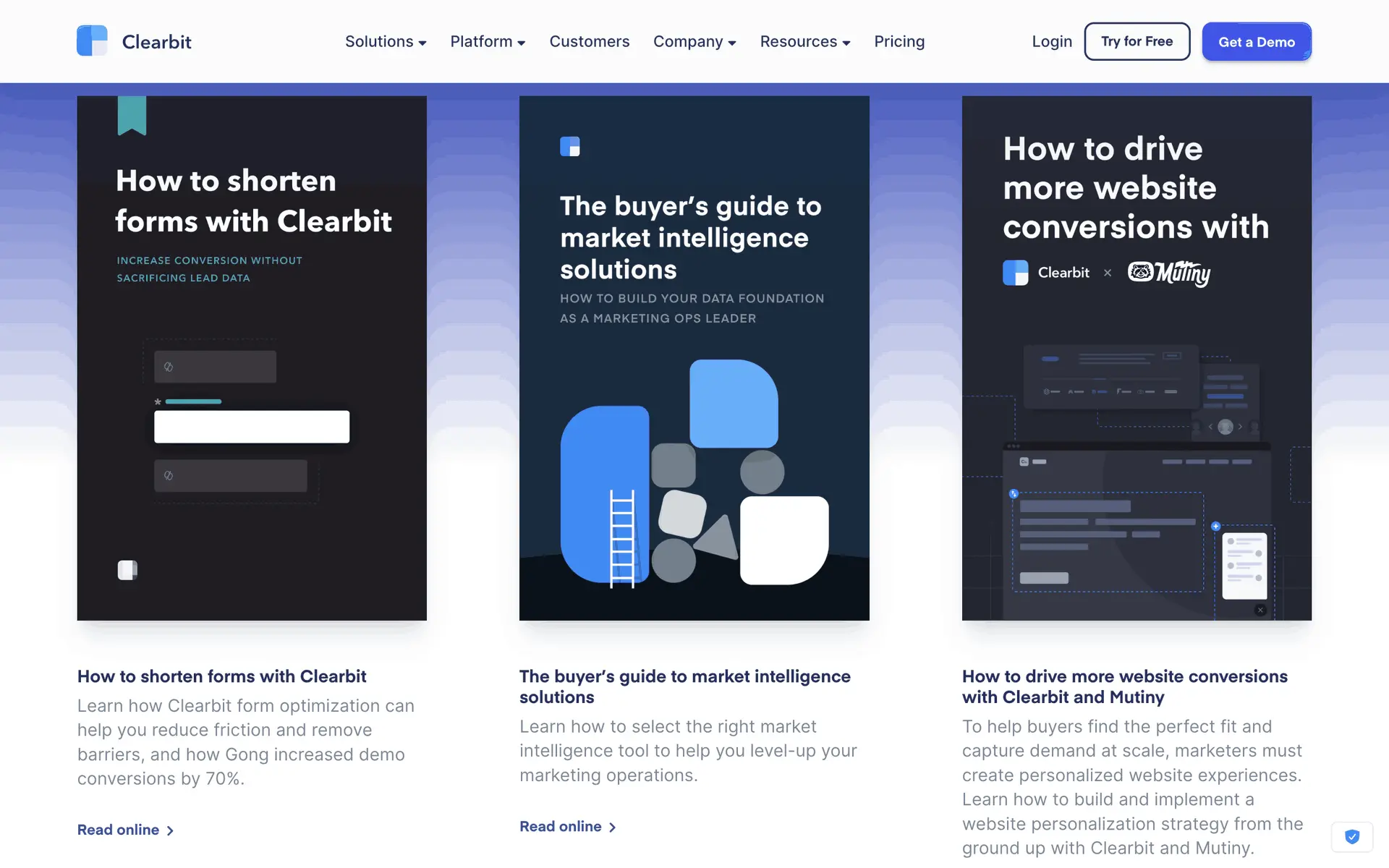The image size is (1389, 868).
Task: Click chevron arrow next to second Read online
Action: [x=612, y=827]
